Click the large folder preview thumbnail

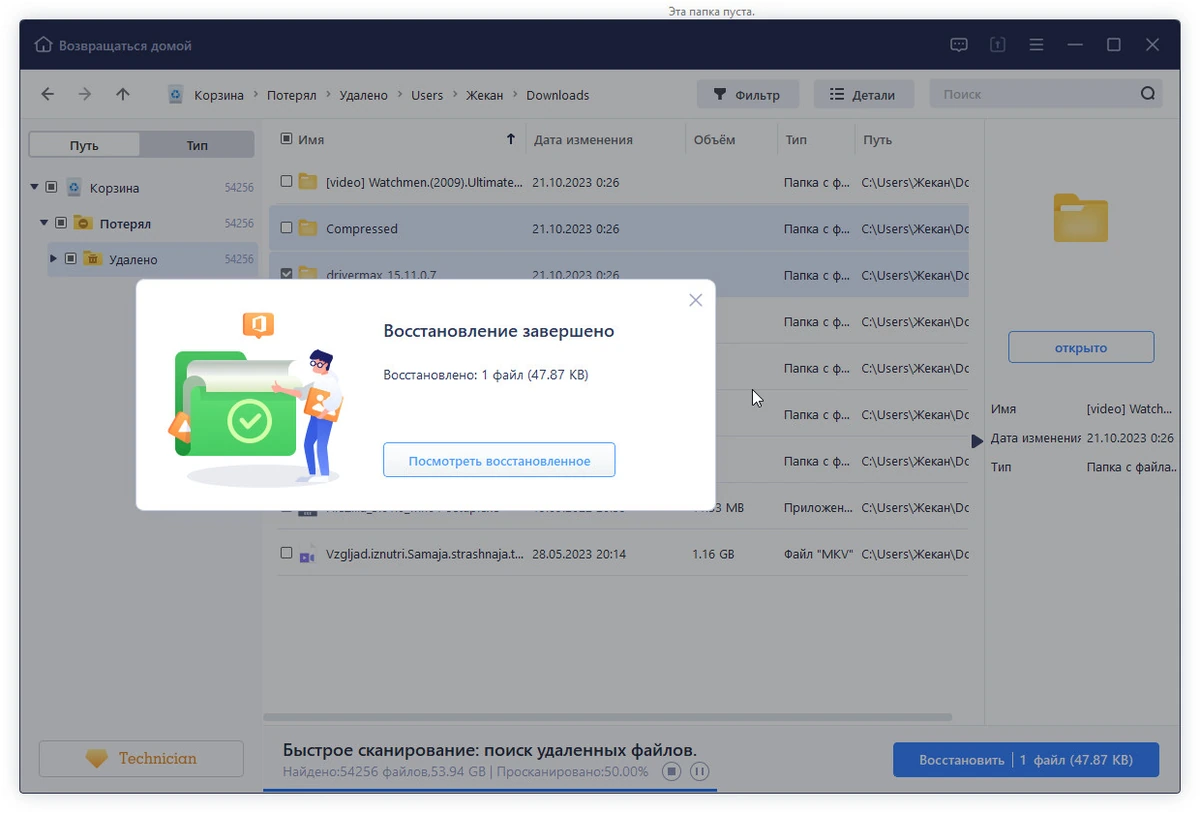(1081, 217)
